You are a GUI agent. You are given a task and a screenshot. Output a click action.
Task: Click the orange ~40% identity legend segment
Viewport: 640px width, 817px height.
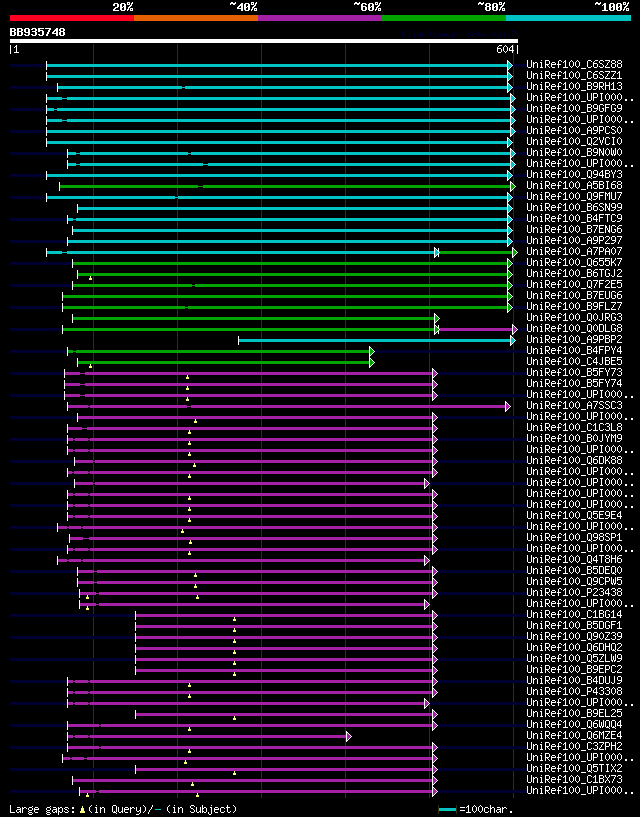(196, 18)
